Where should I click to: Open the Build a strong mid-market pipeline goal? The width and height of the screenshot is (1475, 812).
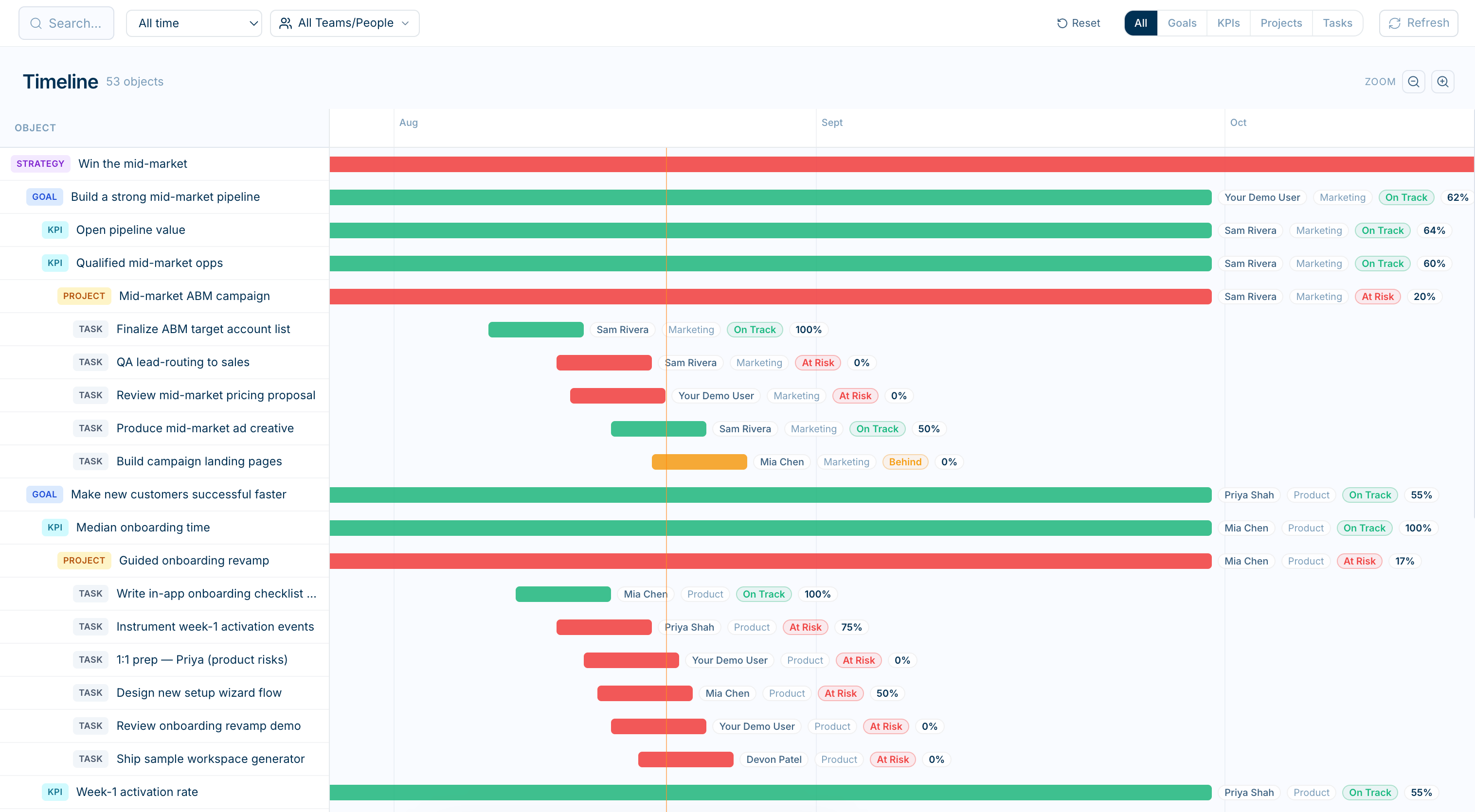coord(165,197)
